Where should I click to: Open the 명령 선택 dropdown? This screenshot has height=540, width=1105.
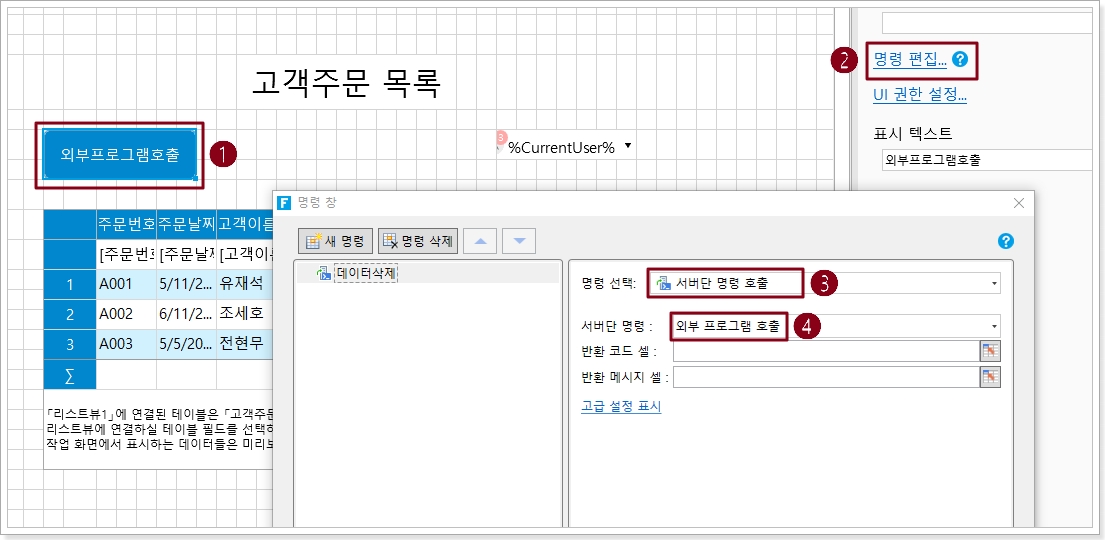coord(994,284)
